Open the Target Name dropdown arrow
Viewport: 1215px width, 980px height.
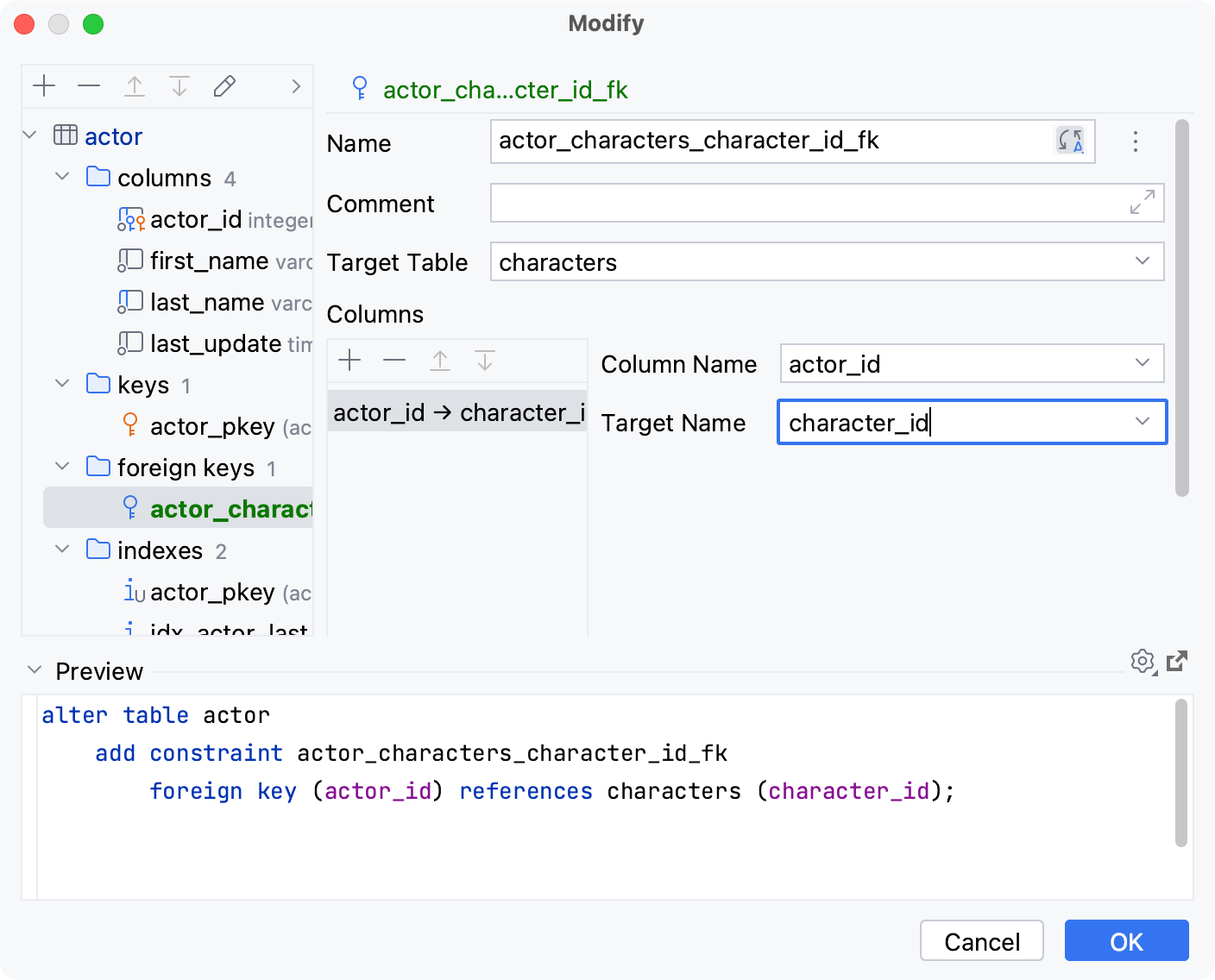[x=1143, y=422]
